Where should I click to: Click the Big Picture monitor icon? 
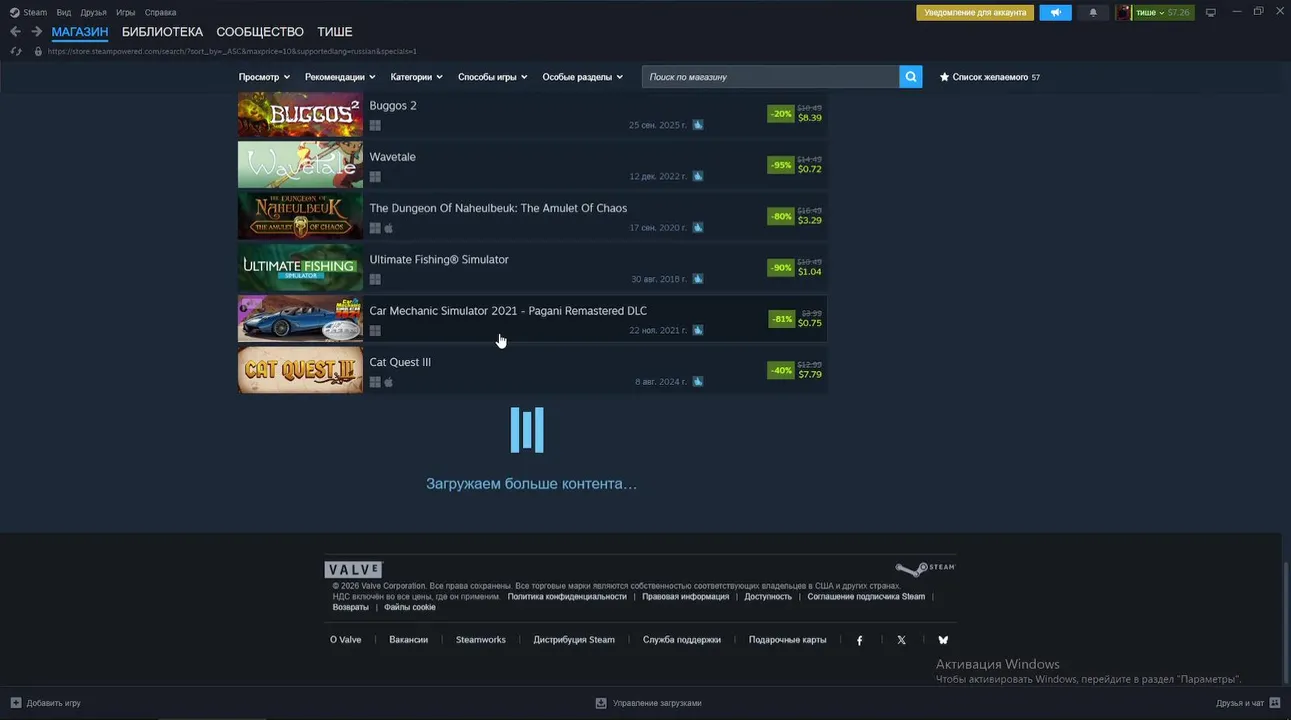pos(1211,13)
